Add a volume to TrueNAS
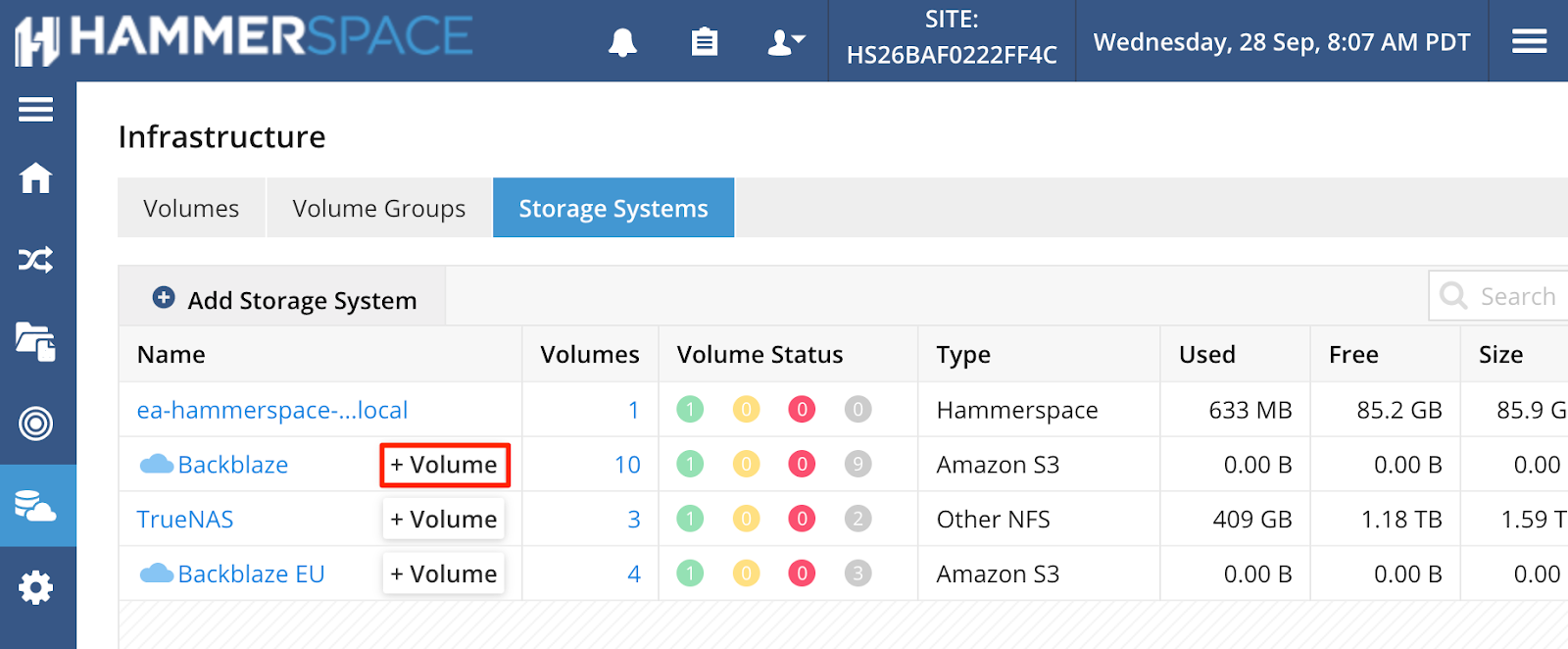Image resolution: width=1568 pixels, height=649 pixels. click(x=444, y=520)
